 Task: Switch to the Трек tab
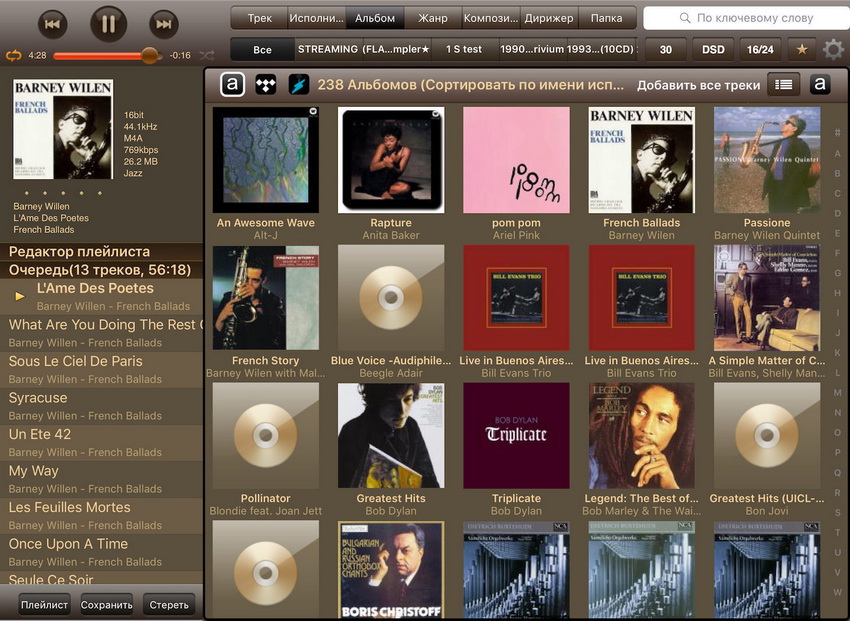(260, 18)
